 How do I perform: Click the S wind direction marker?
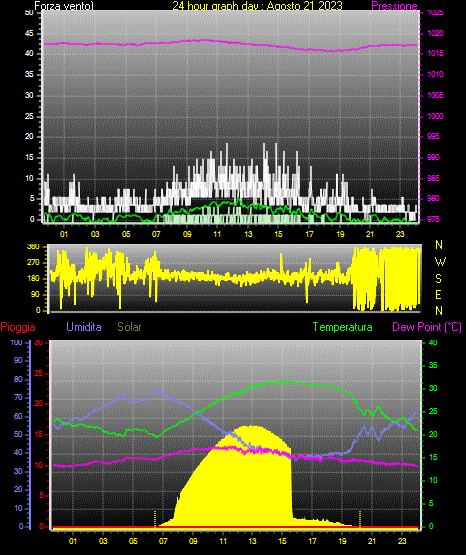click(438, 279)
